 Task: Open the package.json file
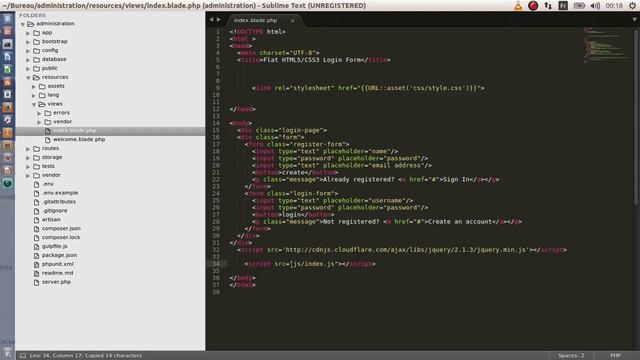point(59,256)
